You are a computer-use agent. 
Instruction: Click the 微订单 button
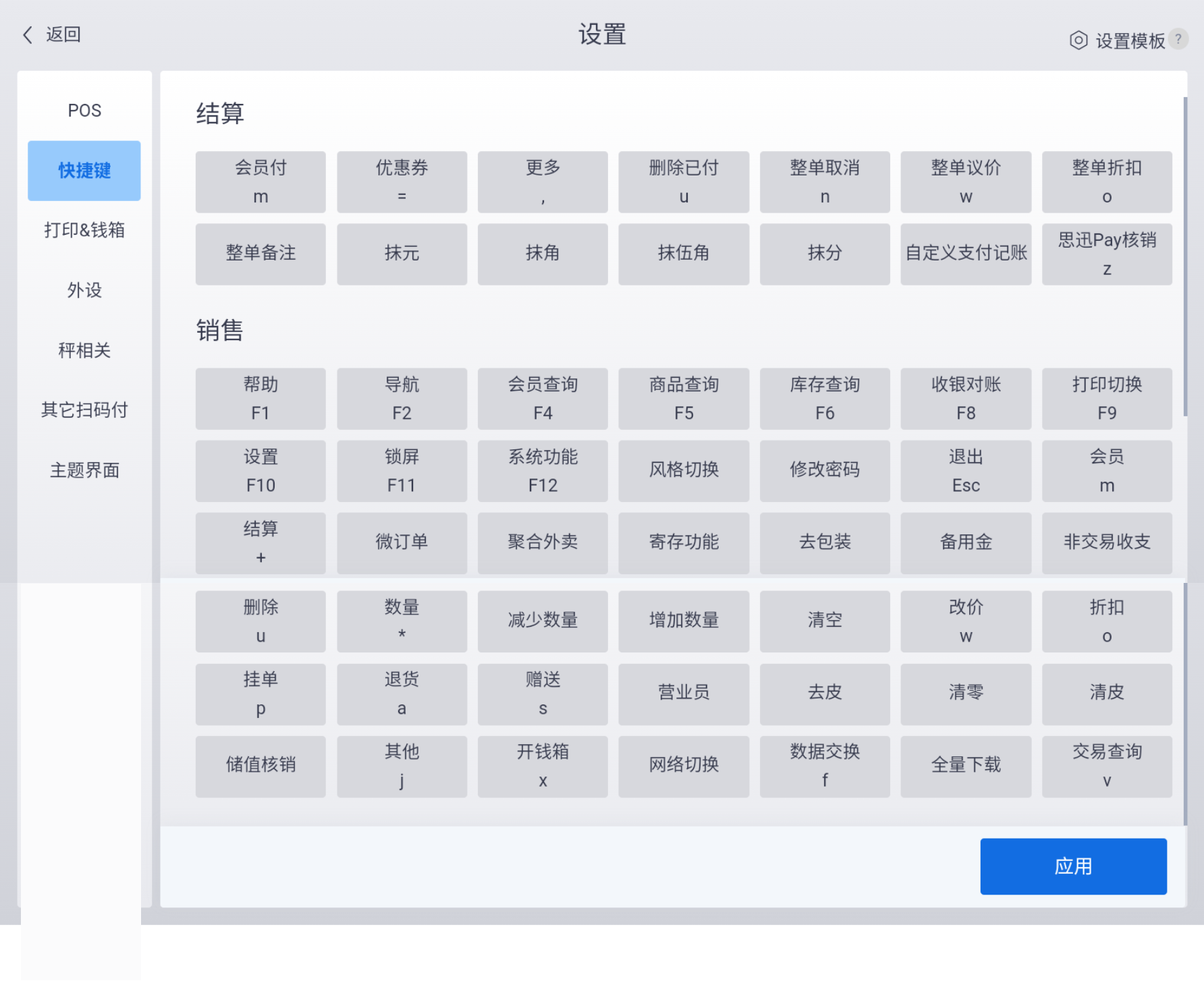point(402,543)
